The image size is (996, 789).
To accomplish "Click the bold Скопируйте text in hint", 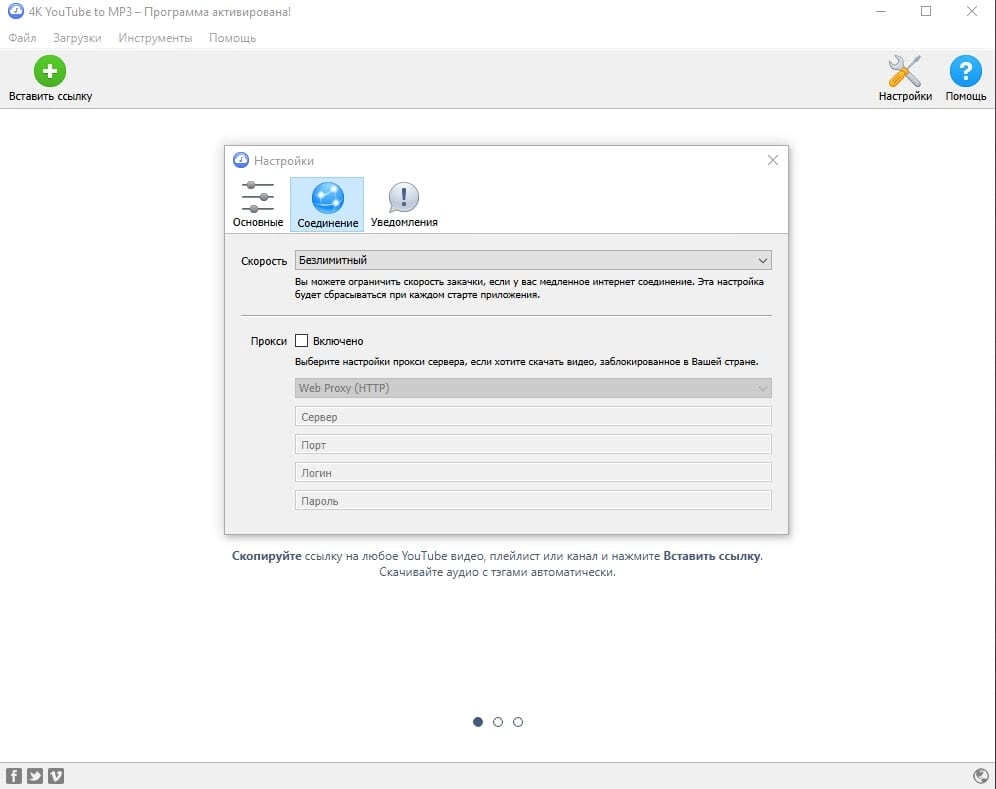I will click(x=266, y=556).
